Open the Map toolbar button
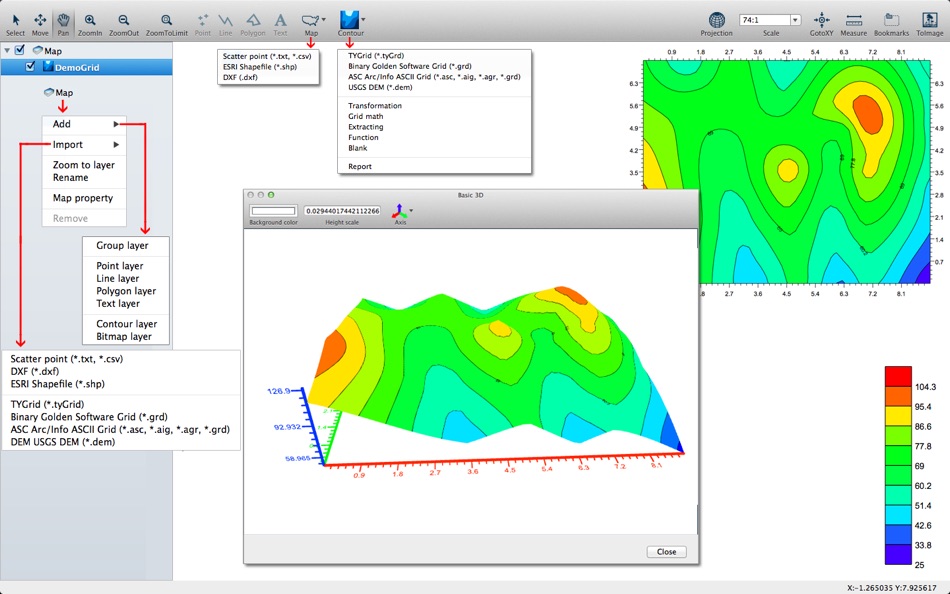The width and height of the screenshot is (950, 594). pos(310,24)
